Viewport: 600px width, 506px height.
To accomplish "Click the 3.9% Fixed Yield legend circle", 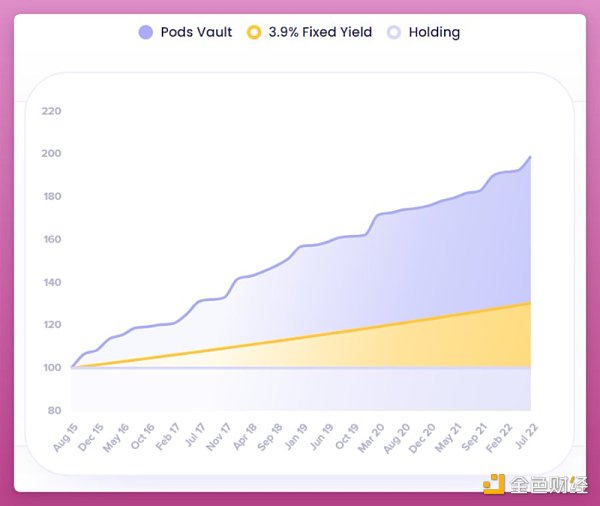I will pyautogui.click(x=255, y=32).
